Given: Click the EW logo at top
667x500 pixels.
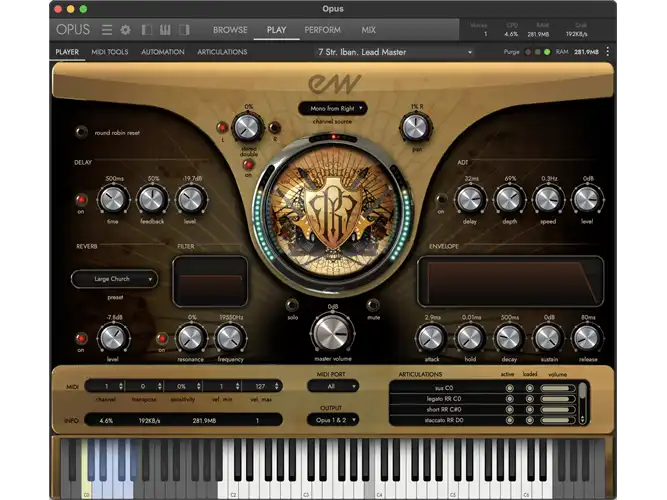Looking at the screenshot, I should click(x=334, y=83).
